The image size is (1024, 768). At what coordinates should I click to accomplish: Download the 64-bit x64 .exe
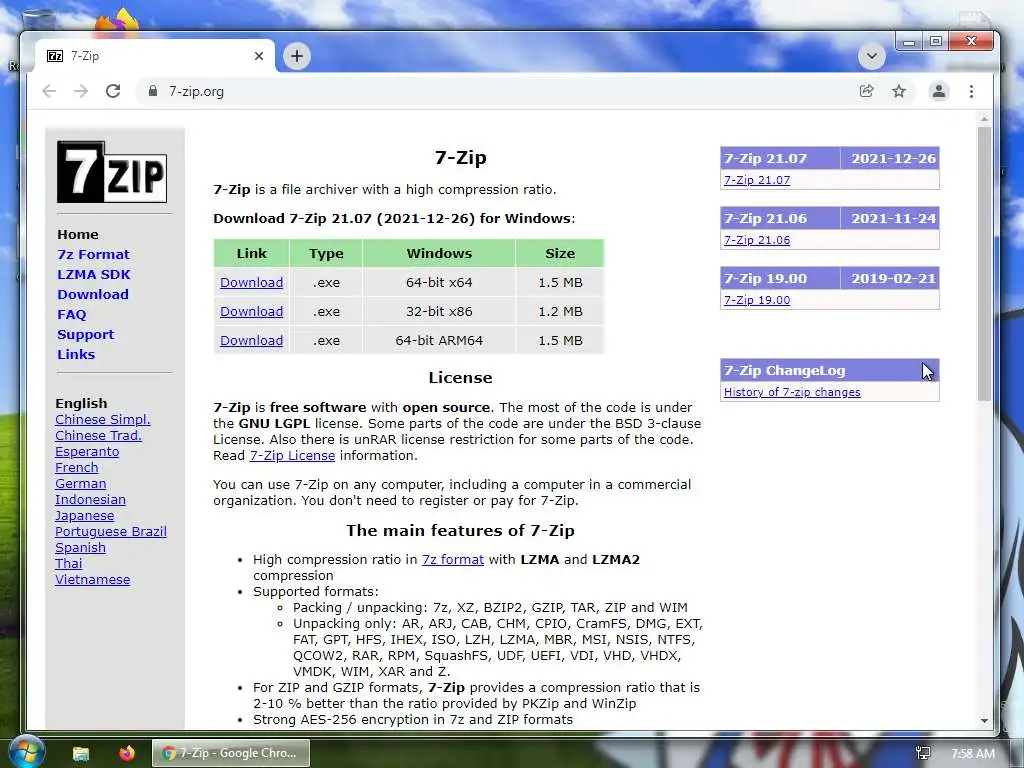[x=251, y=283]
